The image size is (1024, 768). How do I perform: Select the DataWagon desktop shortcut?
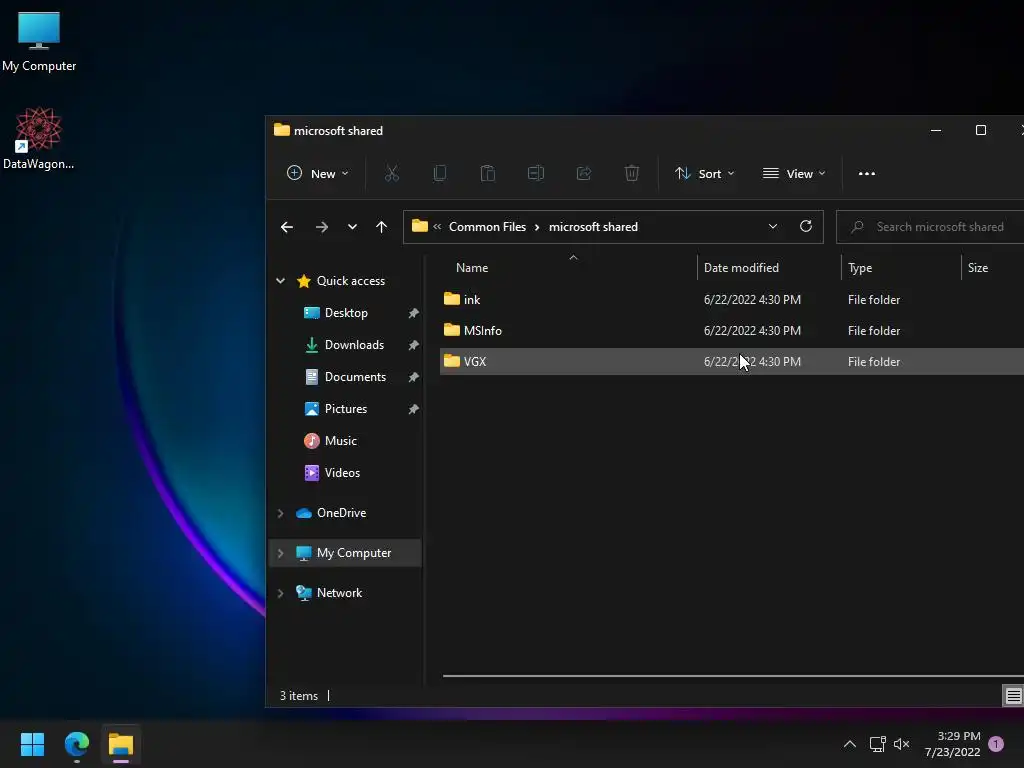(x=39, y=138)
